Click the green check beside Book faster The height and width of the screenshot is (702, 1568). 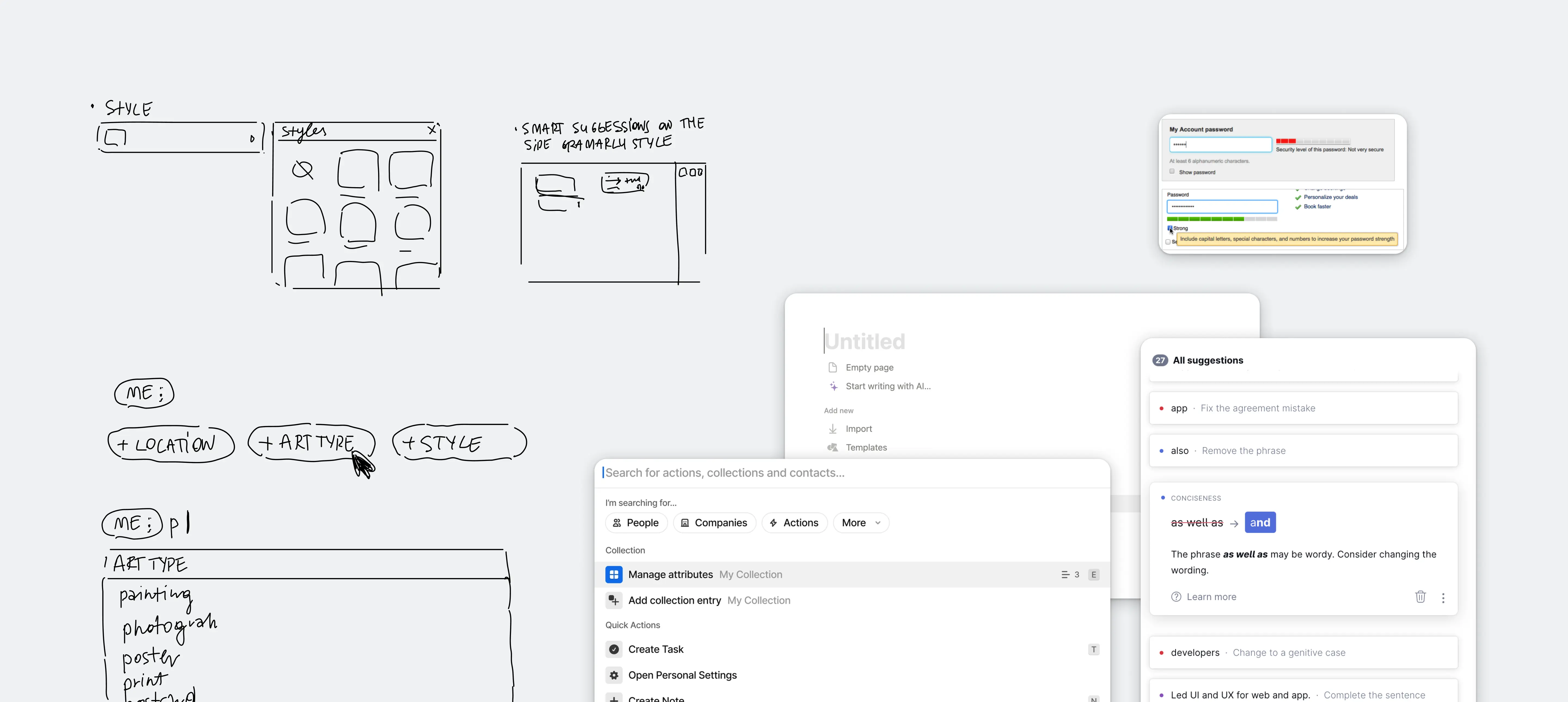coord(1298,207)
